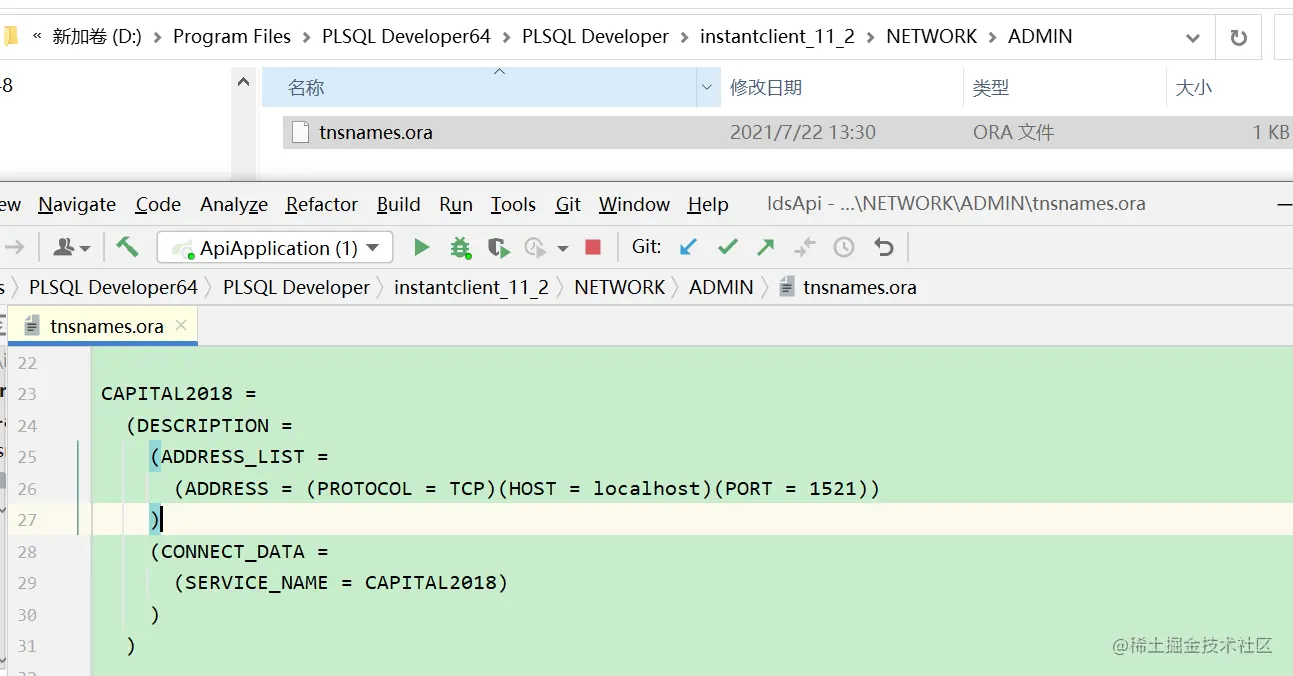
Task: Run with Coverage shield icon
Action: click(498, 247)
